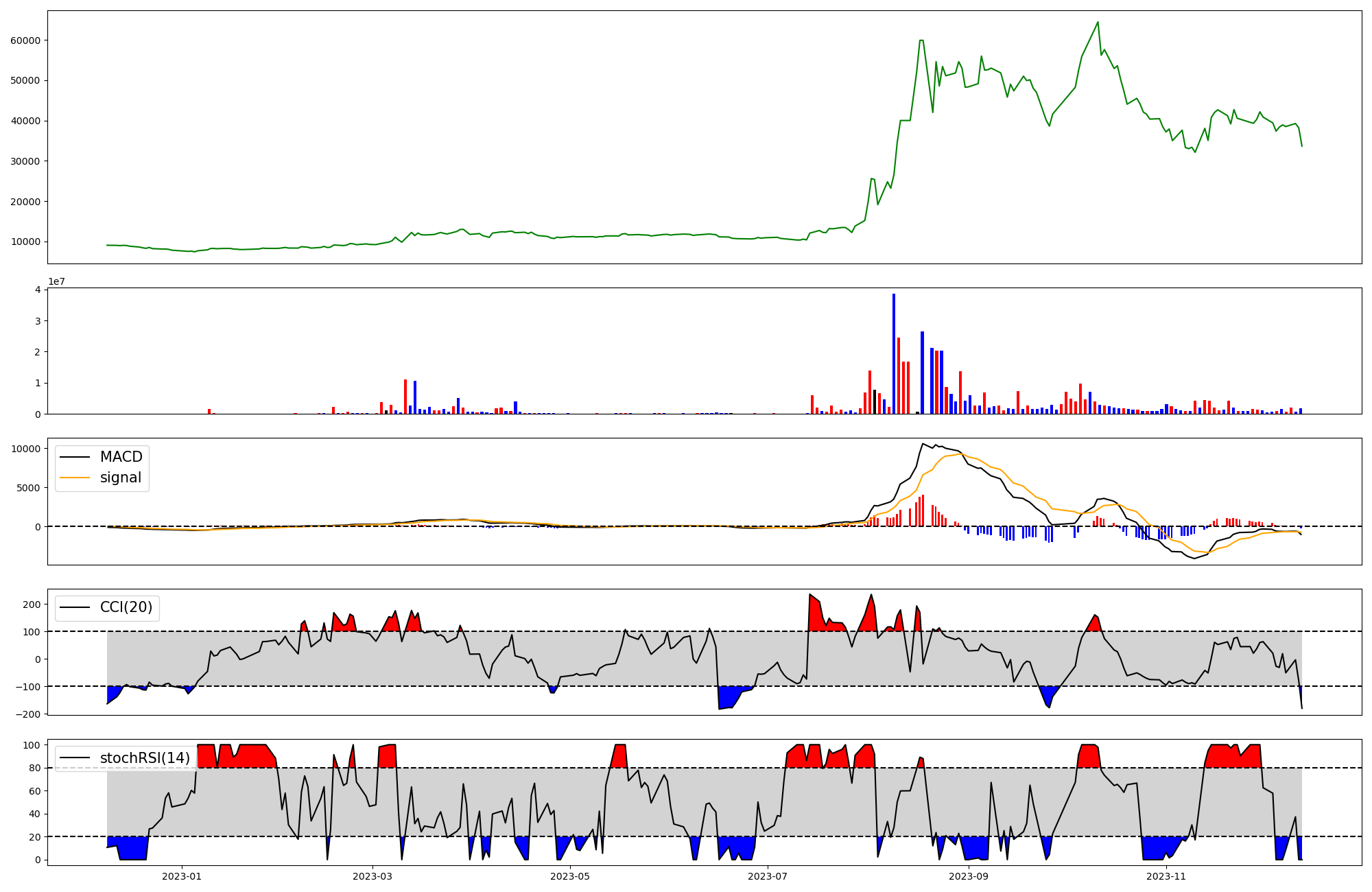Viewport: 1372px width, 892px height.
Task: Click the highest peak of green price line
Action: point(1098,22)
